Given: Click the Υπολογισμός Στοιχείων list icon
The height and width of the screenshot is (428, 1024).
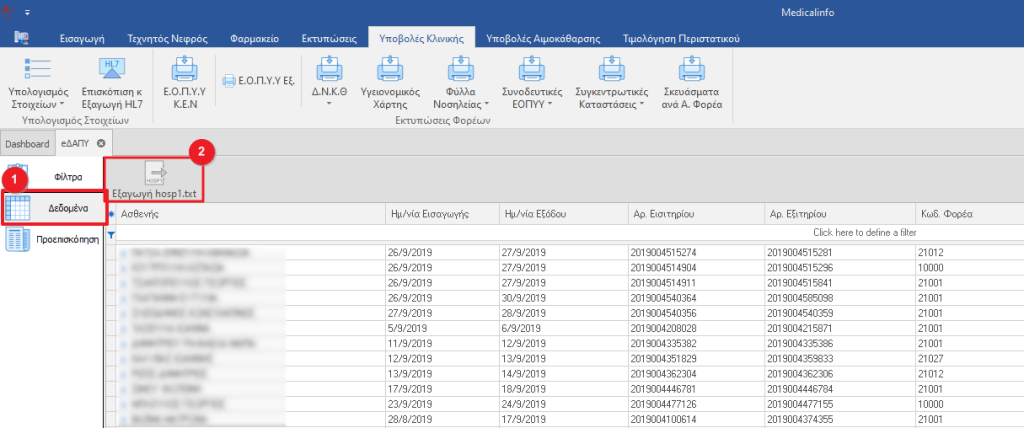Looking at the screenshot, I should pos(38,69).
